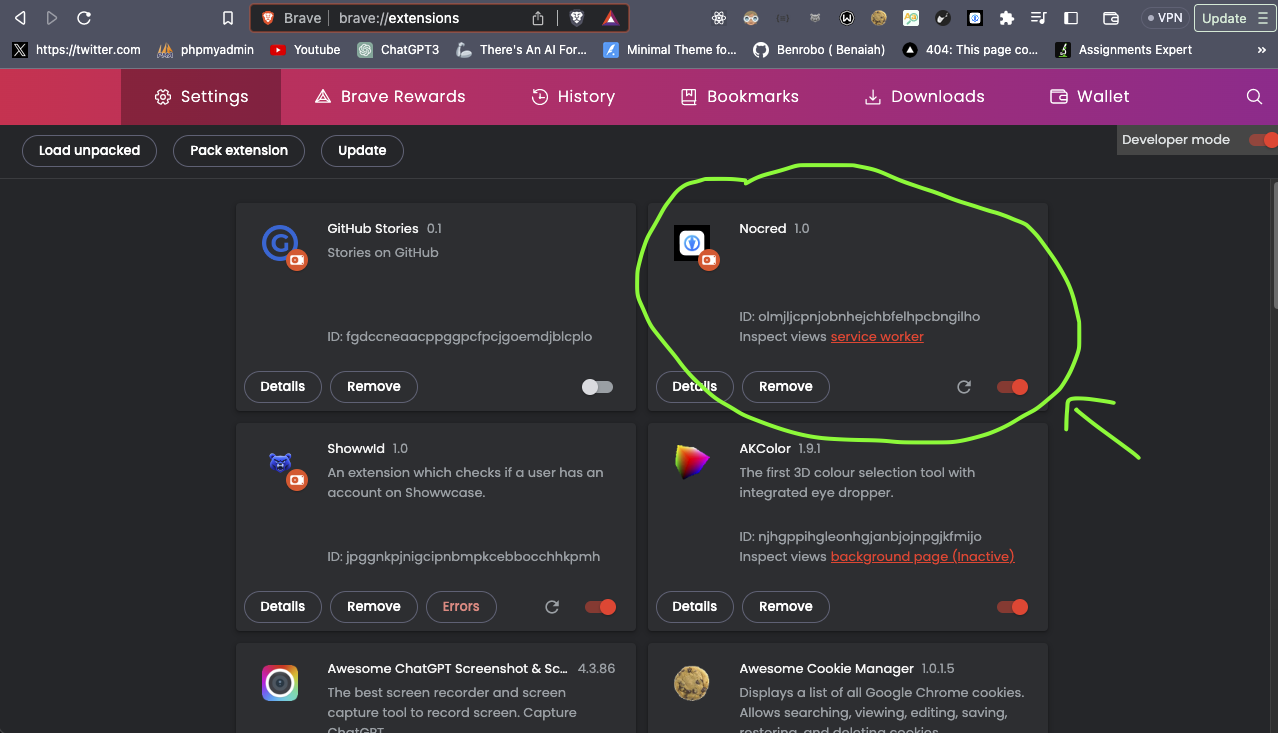Open the twitter.com bookmark
The image size is (1278, 733).
76,49
